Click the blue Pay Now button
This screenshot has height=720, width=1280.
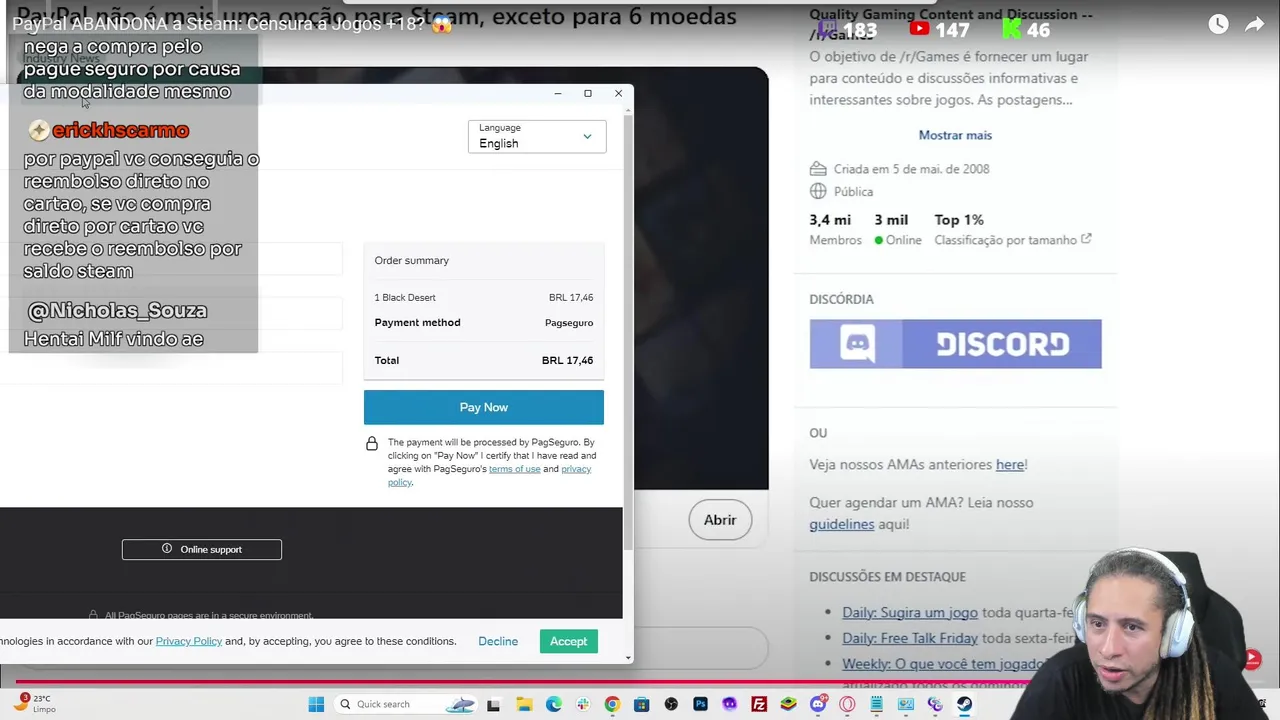pyautogui.click(x=484, y=407)
